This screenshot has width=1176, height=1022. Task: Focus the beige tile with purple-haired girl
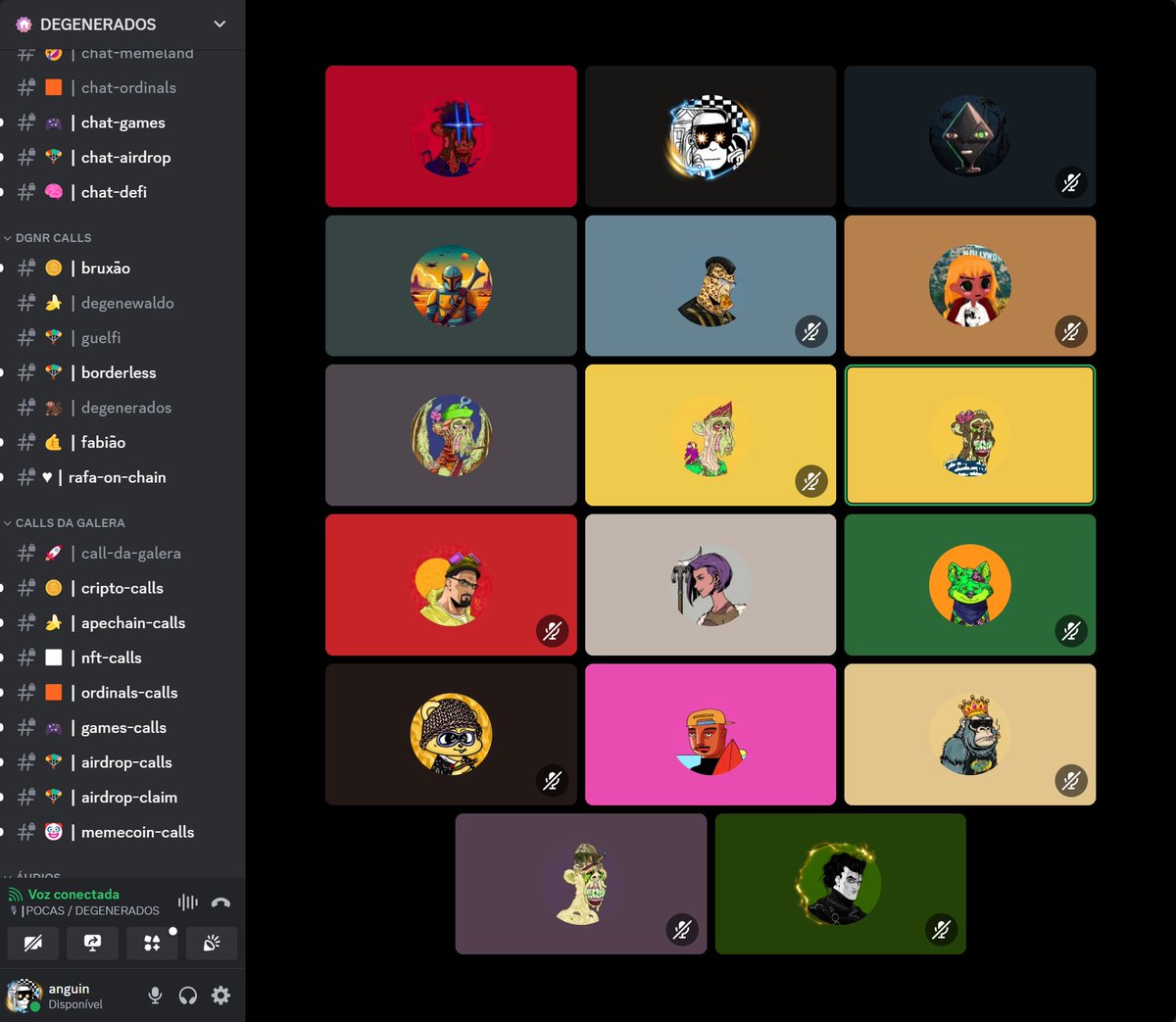pos(710,585)
